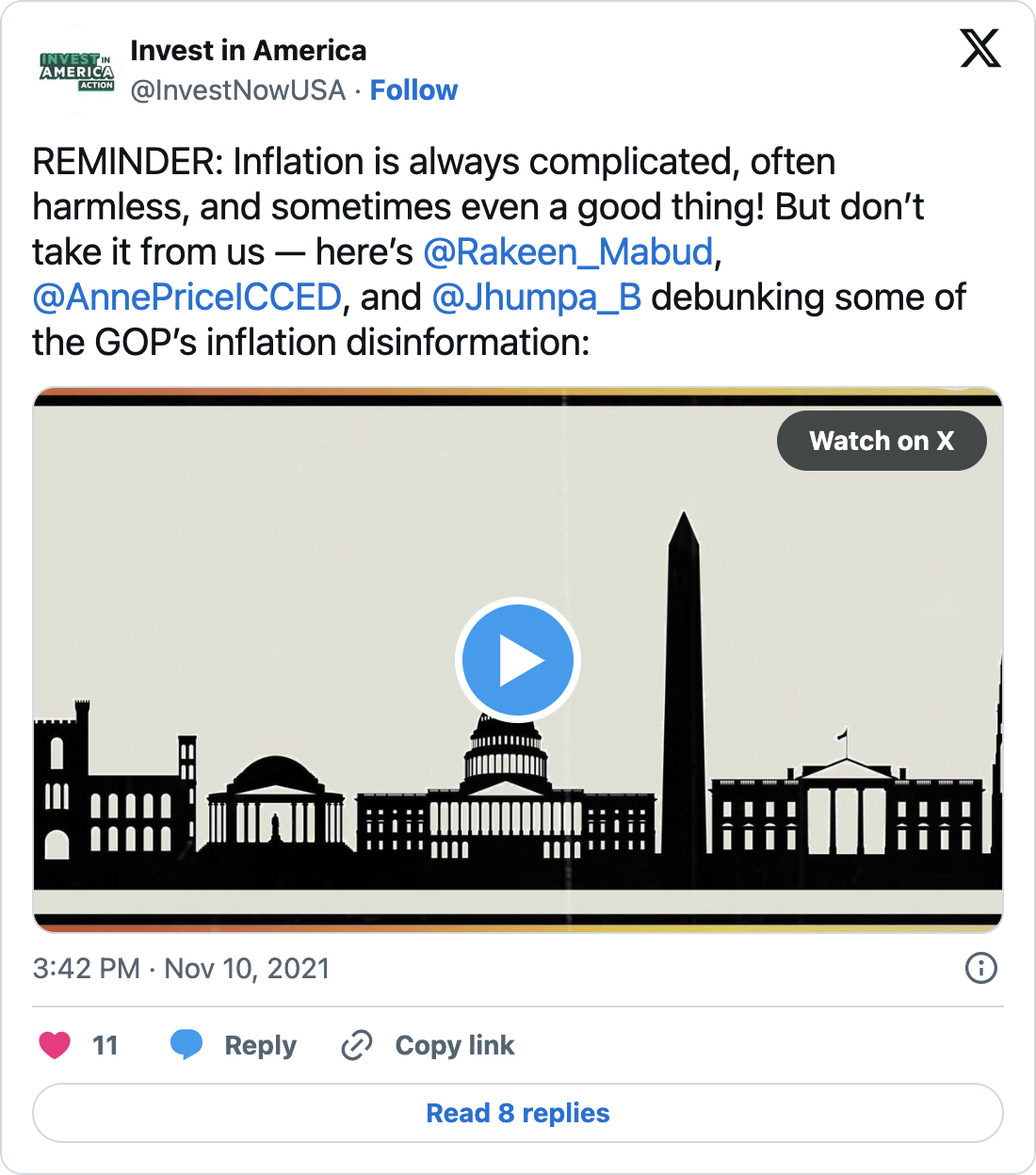
Task: Click the X logo icon
Action: pos(979,48)
